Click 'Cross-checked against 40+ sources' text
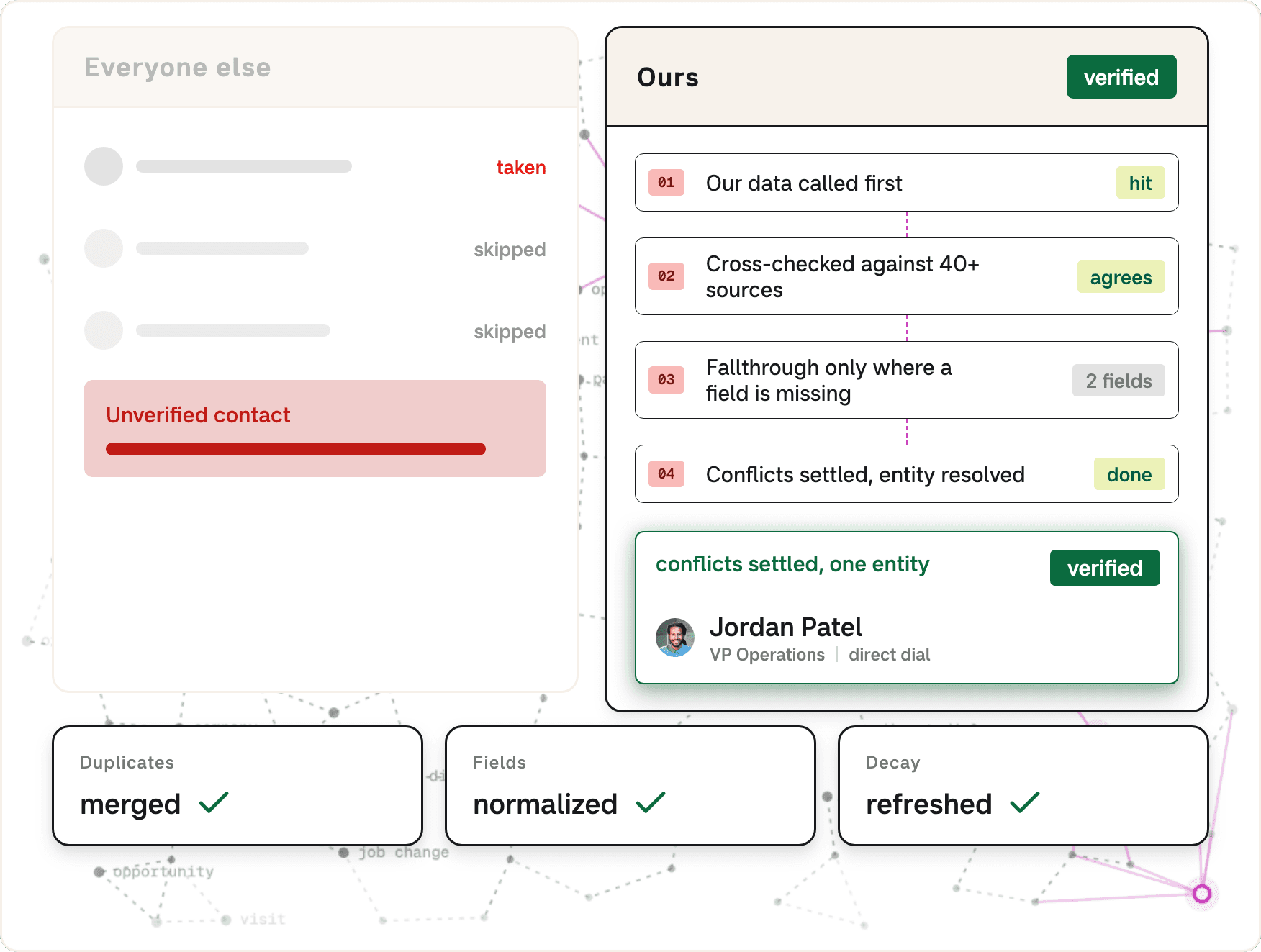 pyautogui.click(x=843, y=277)
